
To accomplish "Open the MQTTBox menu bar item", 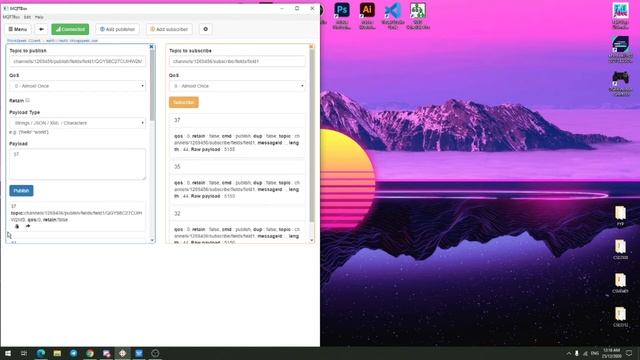I will [x=11, y=17].
